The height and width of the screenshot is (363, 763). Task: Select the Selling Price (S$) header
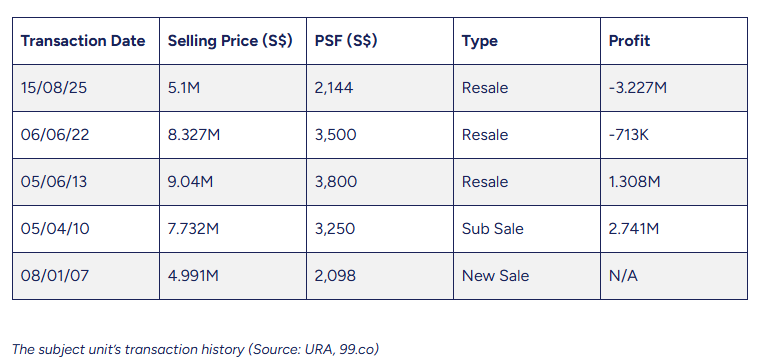click(x=230, y=40)
